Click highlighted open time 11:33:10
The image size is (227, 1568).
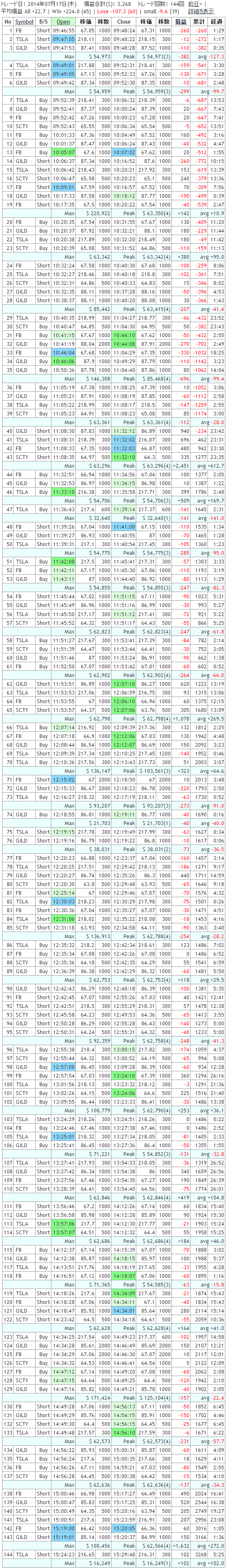click(63, 492)
